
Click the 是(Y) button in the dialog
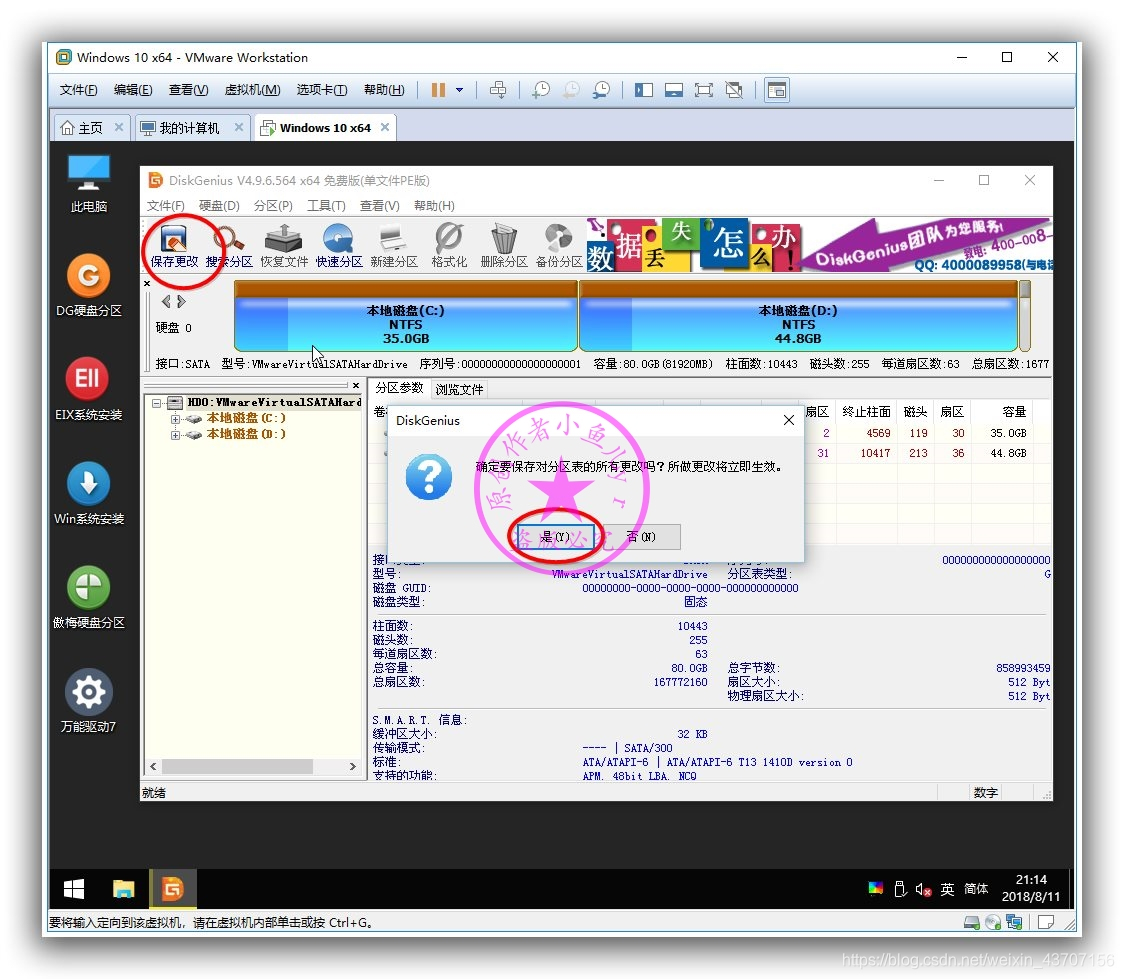555,537
